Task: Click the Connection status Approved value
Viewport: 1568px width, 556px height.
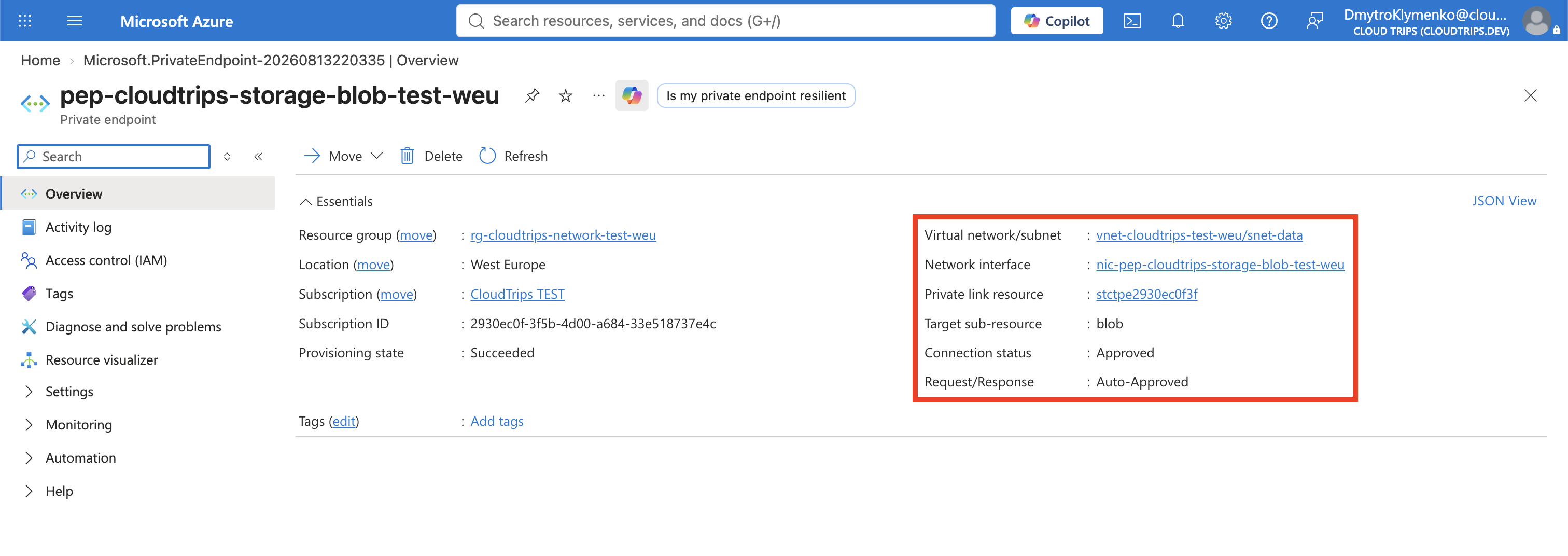Action: (1125, 353)
